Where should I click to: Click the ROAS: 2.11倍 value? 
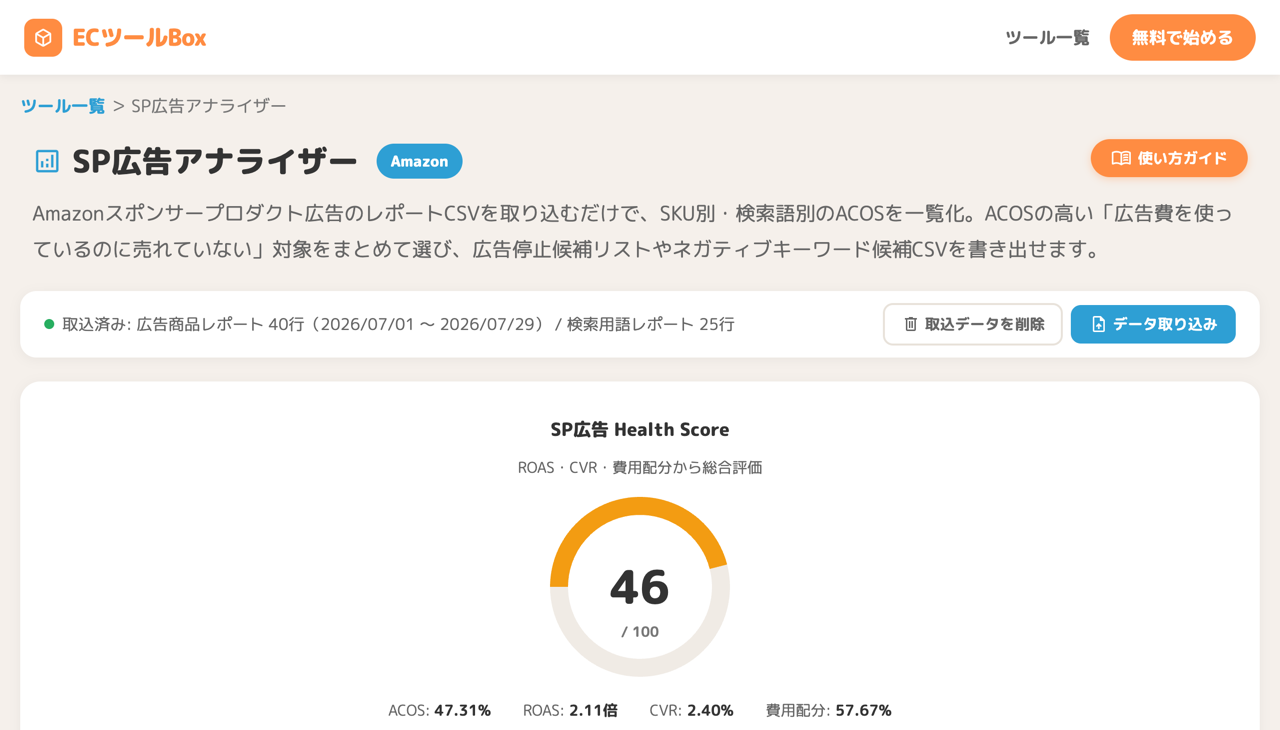click(570, 710)
